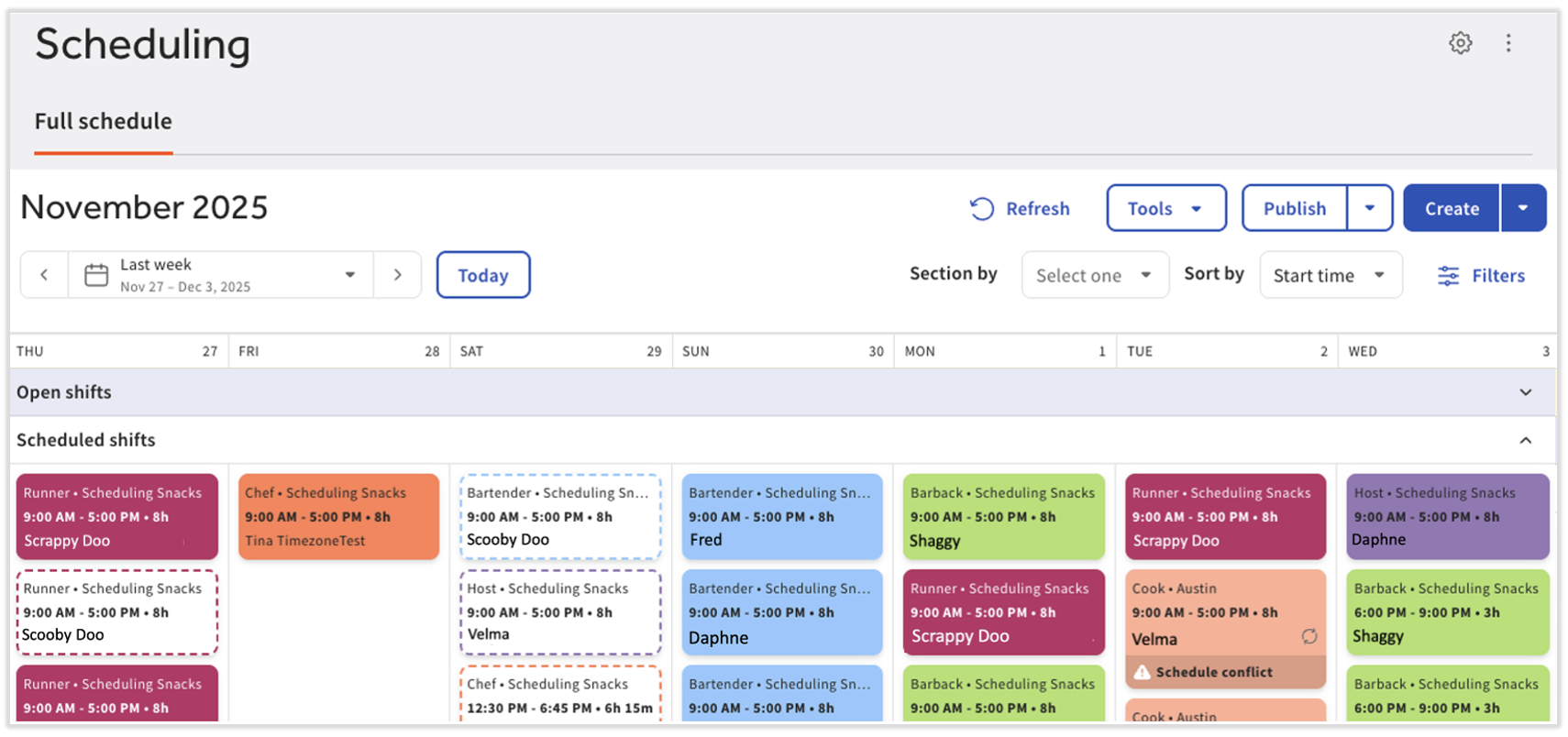The width and height of the screenshot is (1568, 737).
Task: Open the Publish dropdown arrow
Action: (1369, 208)
